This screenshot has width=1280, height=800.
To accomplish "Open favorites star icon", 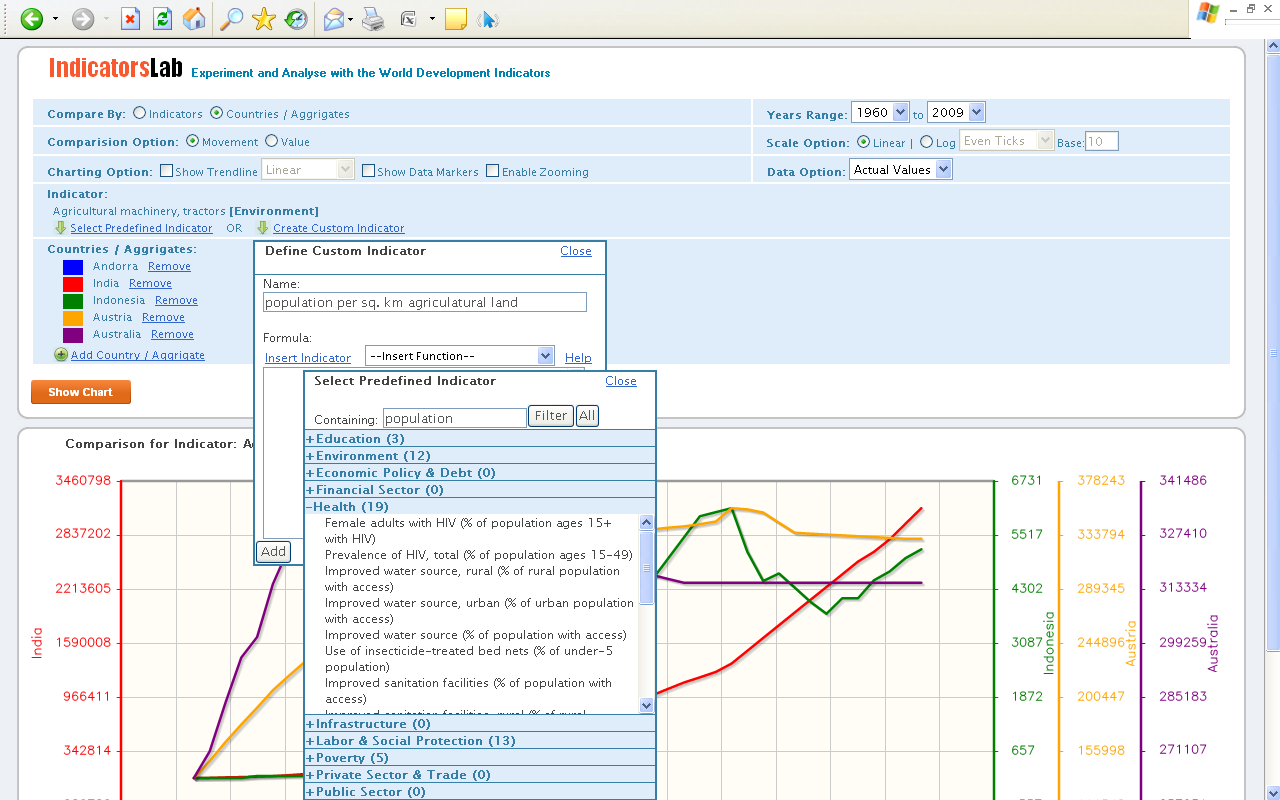I will [x=264, y=18].
